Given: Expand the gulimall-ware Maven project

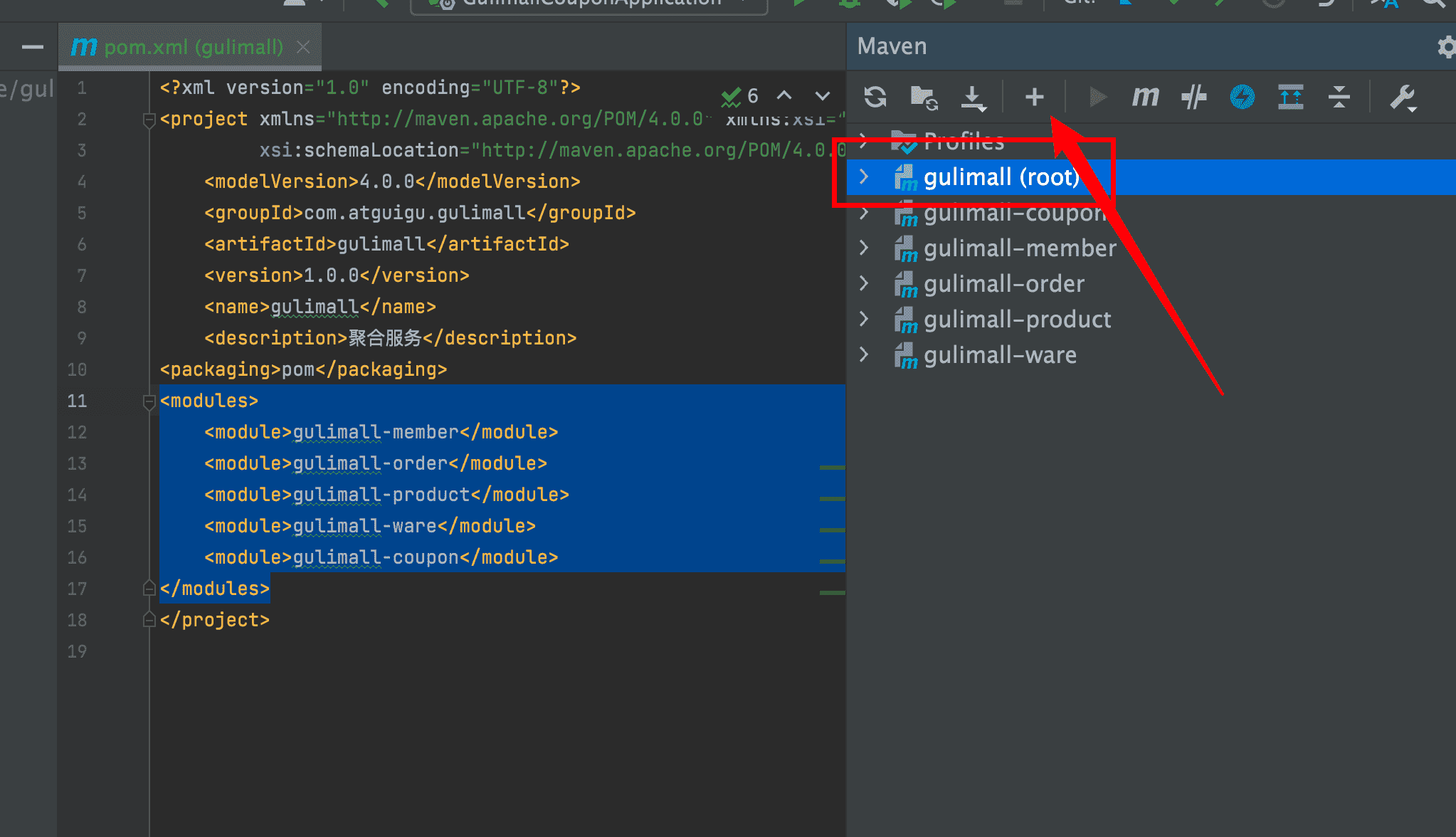Looking at the screenshot, I should pyautogui.click(x=864, y=354).
